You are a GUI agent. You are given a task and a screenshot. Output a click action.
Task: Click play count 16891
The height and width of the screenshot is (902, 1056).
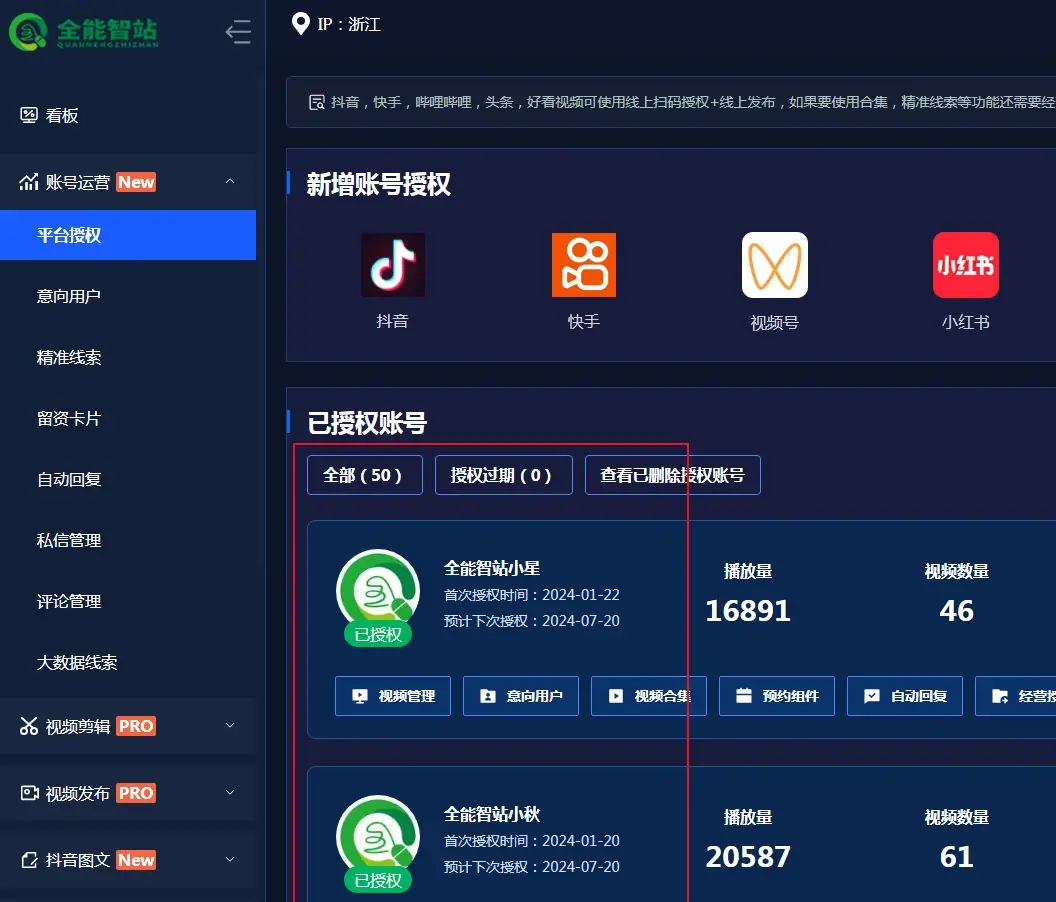(x=748, y=611)
